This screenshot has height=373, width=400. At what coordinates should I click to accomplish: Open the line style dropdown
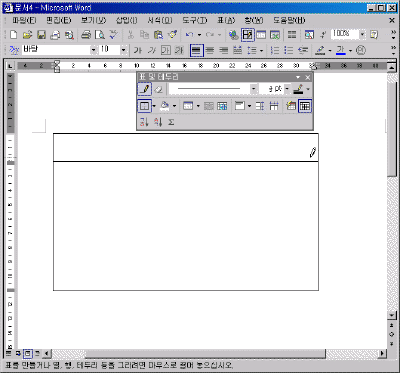pos(254,89)
